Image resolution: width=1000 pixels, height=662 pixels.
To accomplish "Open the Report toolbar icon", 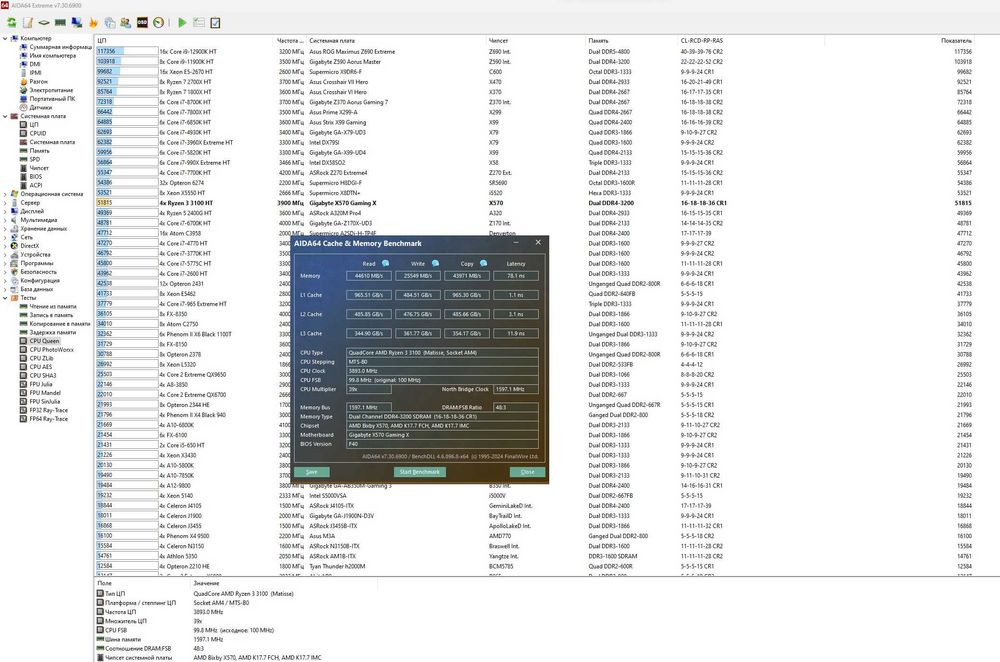I will 28,23.
